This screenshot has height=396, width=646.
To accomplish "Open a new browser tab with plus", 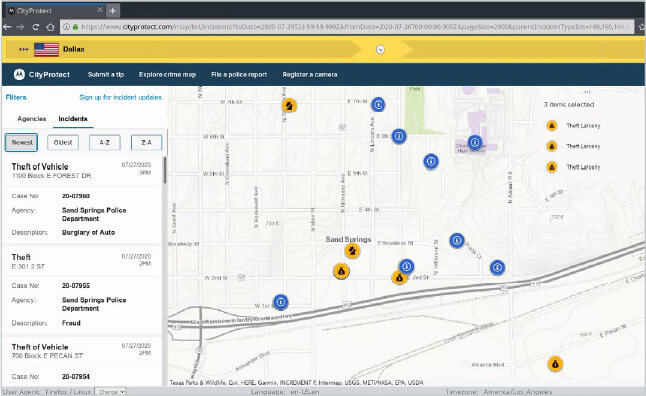I will click(x=113, y=11).
